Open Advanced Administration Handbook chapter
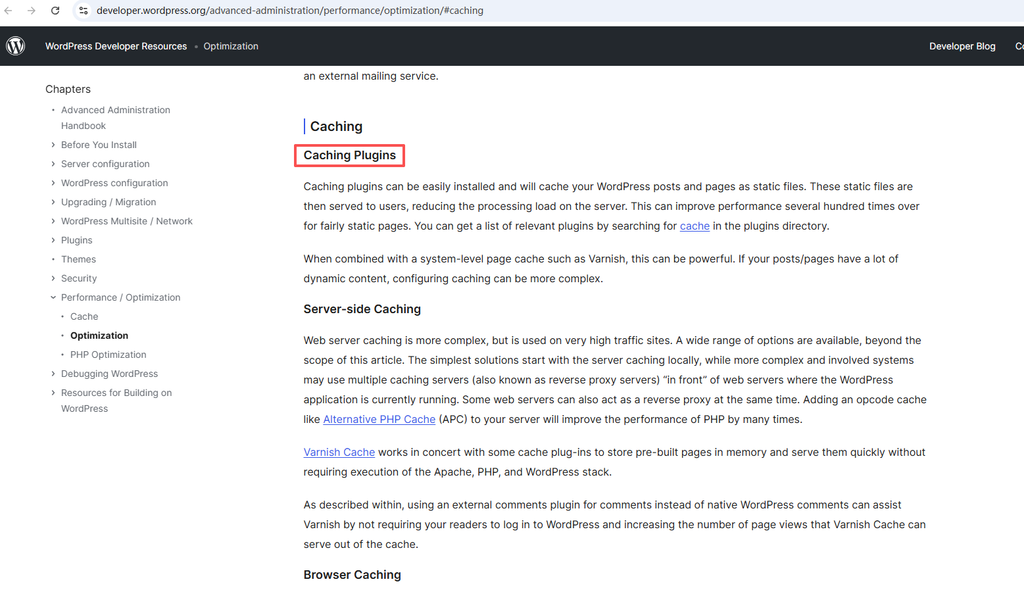Viewport: 1024px width, 596px height. [x=116, y=118]
